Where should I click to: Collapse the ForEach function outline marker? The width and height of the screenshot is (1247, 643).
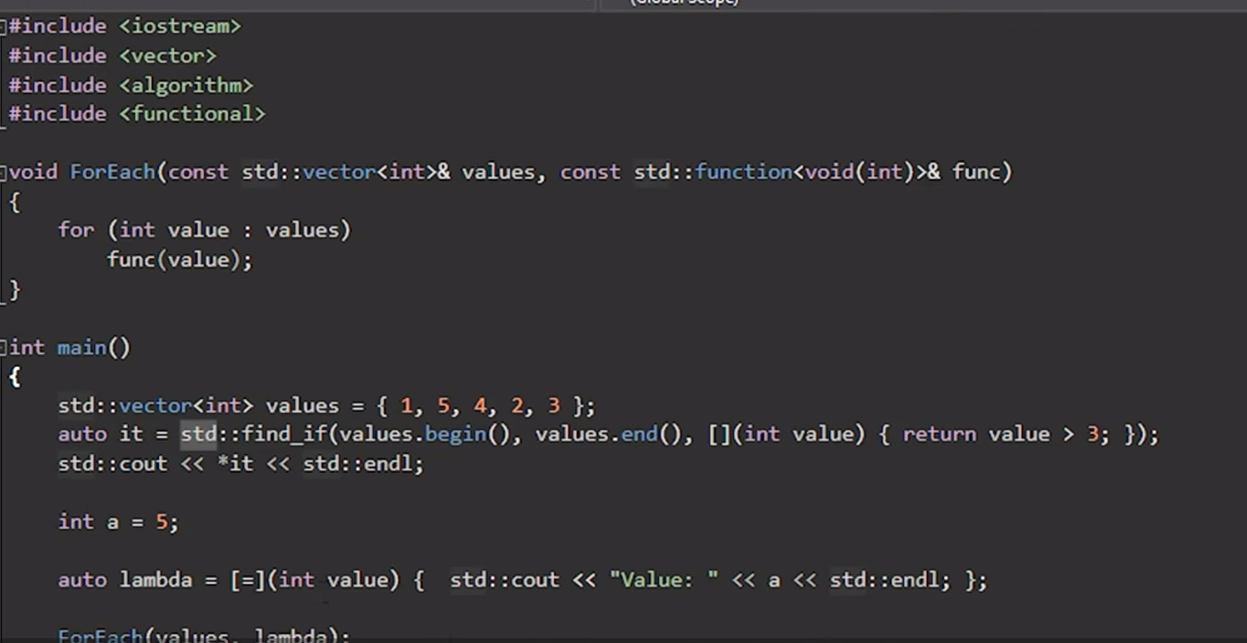click(x=4, y=172)
